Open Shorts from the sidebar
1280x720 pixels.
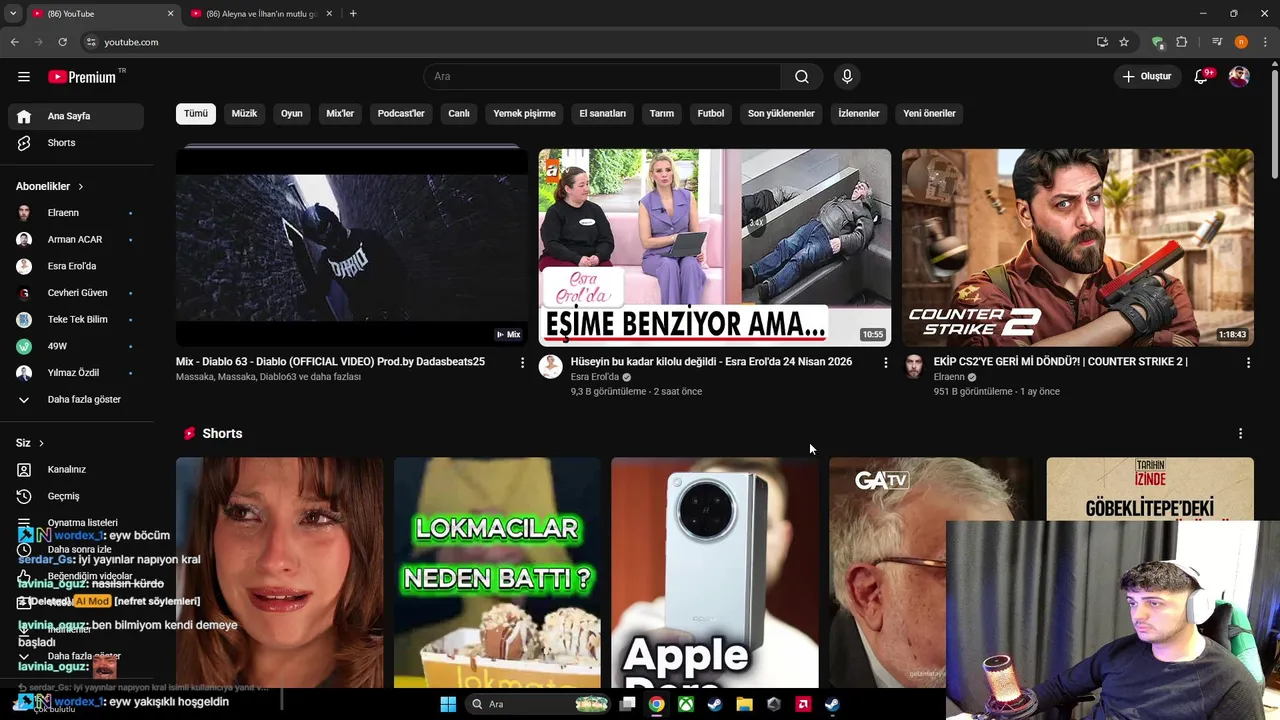tap(76, 143)
